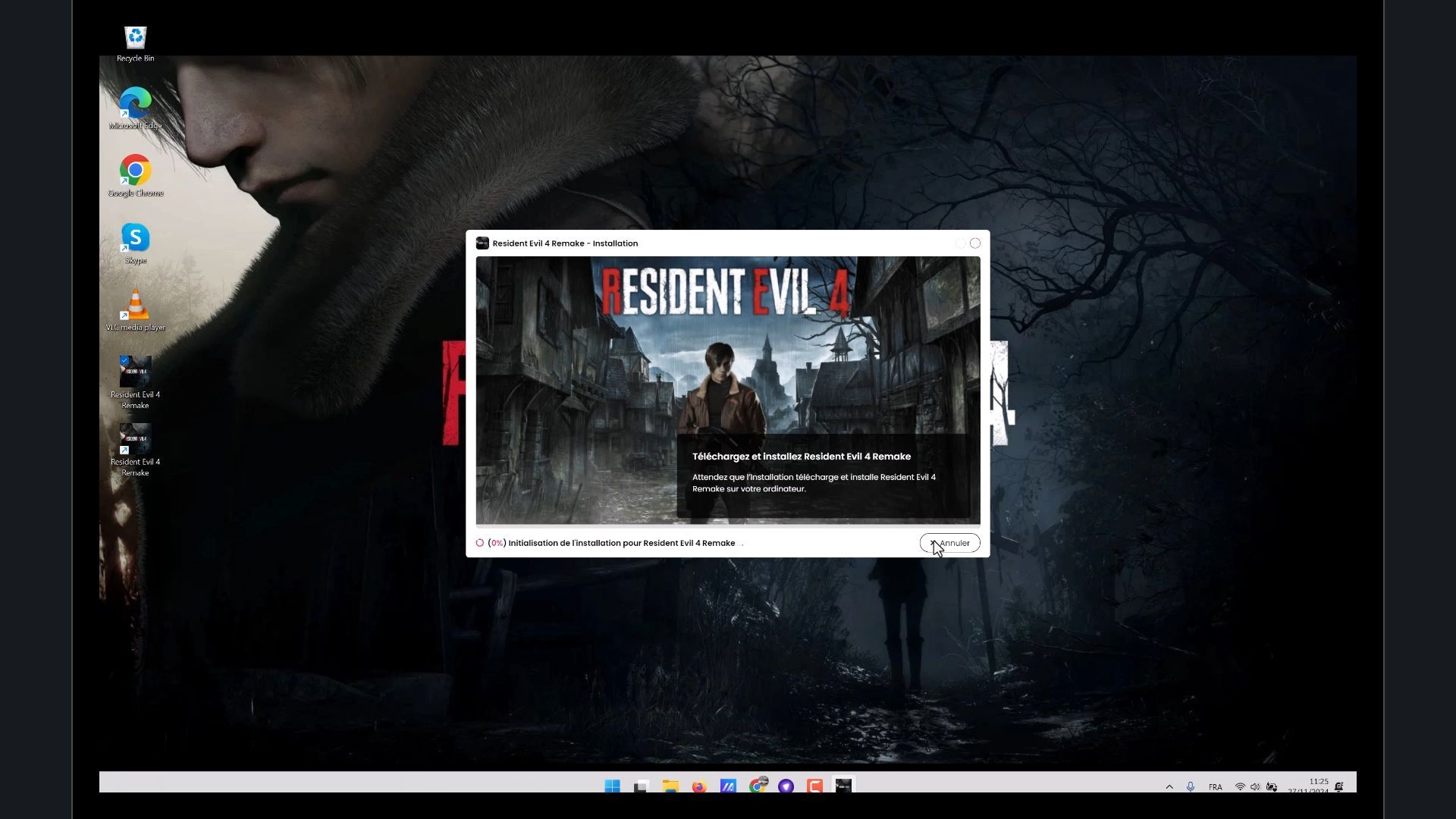Image resolution: width=1456 pixels, height=819 pixels.
Task: Change input language via FRA indicator
Action: pos(1215,787)
